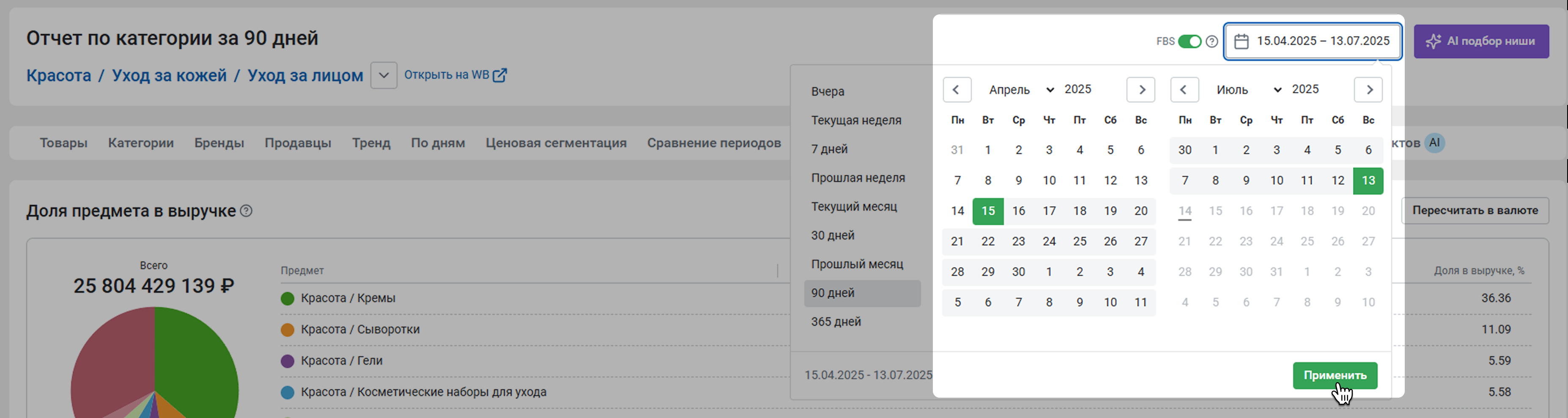Click the external link icon next to Открыть на WB
Screen dimensions: 1568x418
click(500, 75)
